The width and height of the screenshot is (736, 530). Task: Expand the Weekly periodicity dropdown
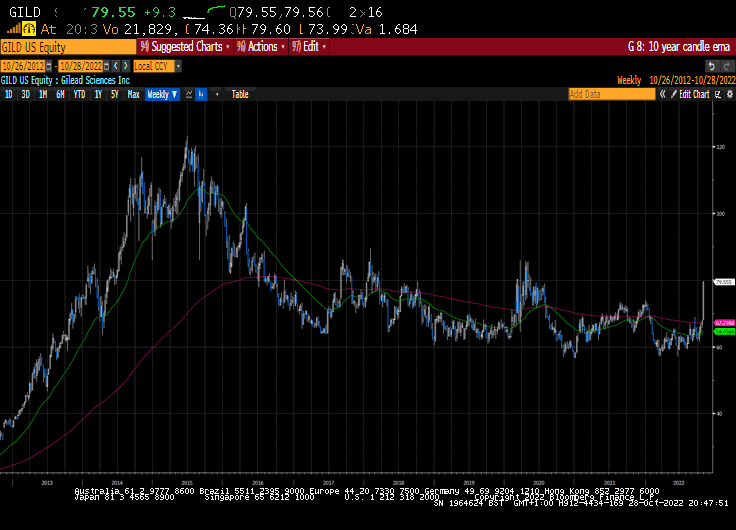pos(162,94)
